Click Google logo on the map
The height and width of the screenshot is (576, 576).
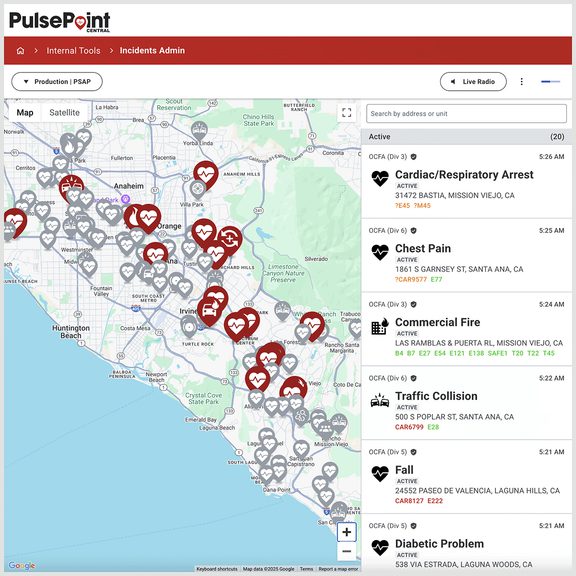click(22, 565)
